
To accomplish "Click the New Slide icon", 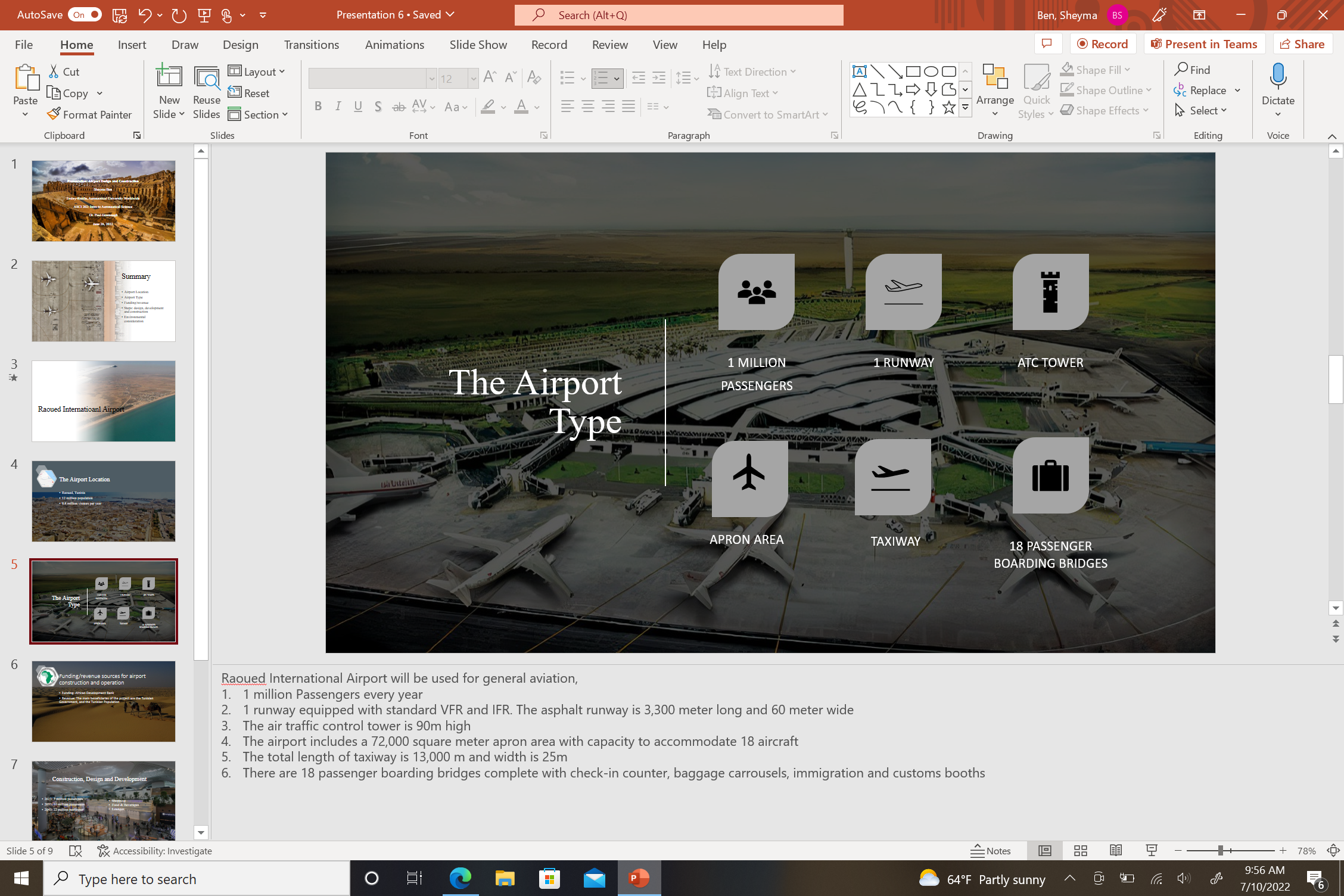I will point(169,77).
